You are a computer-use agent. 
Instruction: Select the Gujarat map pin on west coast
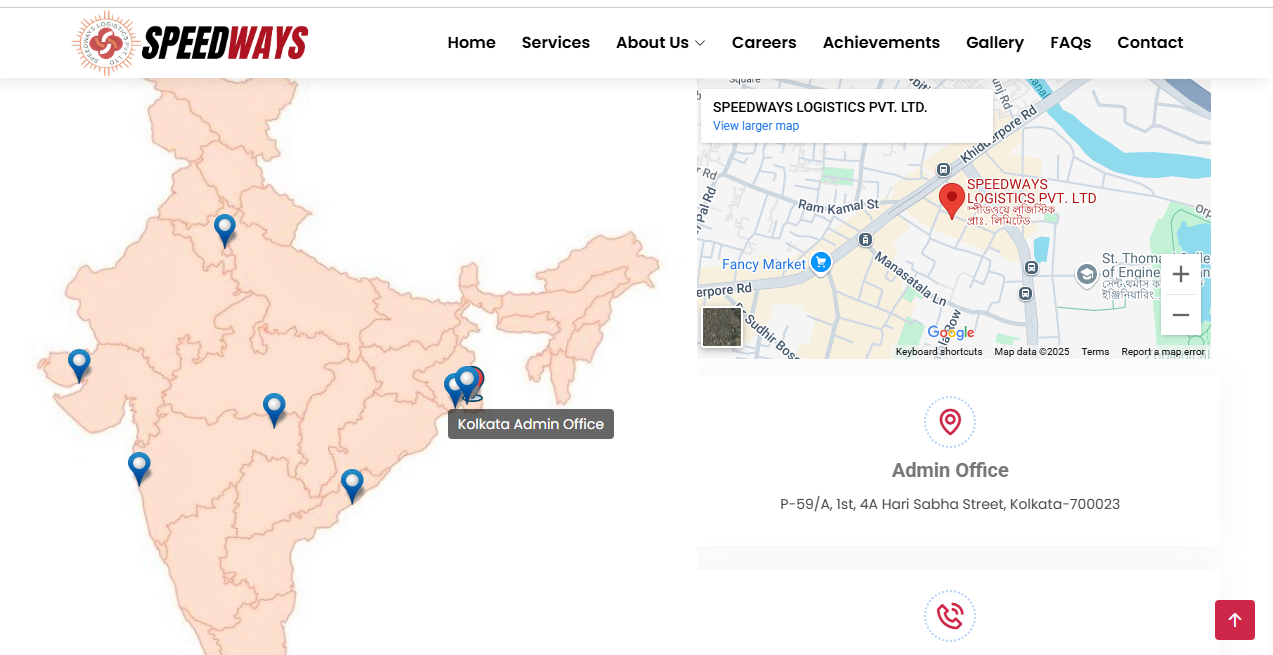coord(79,364)
